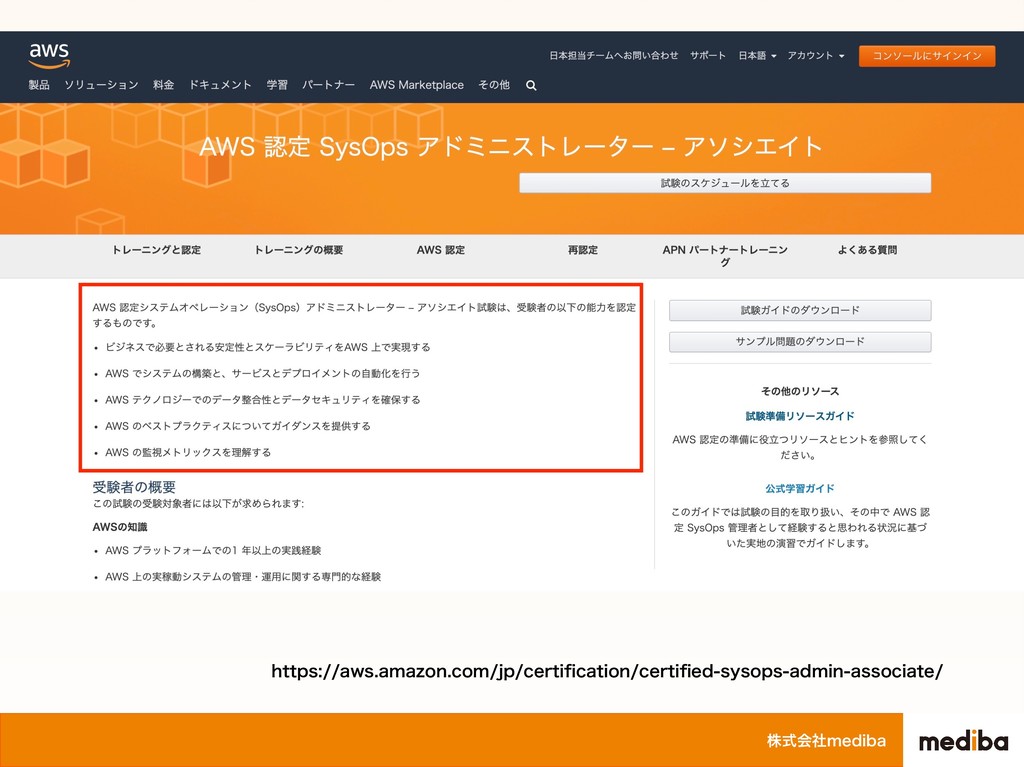This screenshot has height=767, width=1024.
Task: Click bullet AWS のベストプラクティスについて
Action: (238, 426)
